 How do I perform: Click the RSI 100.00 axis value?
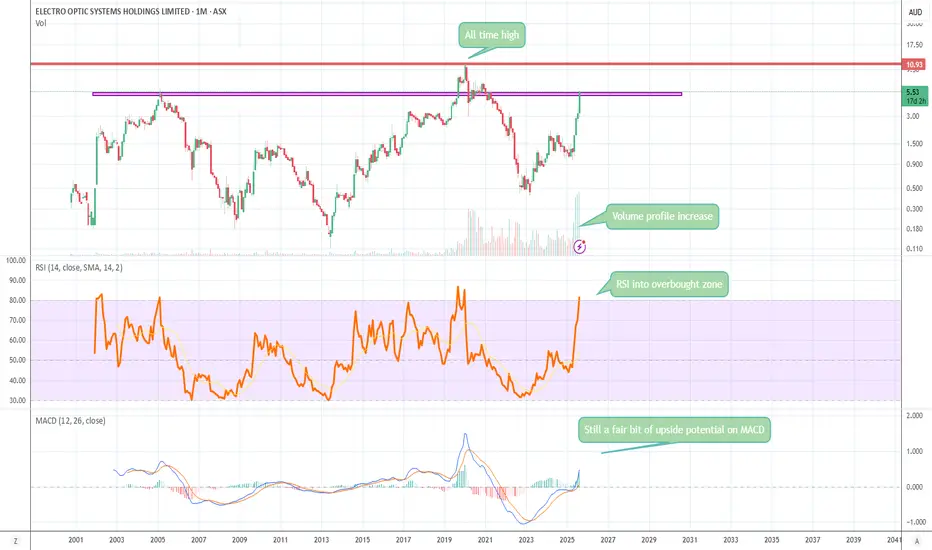click(16, 260)
